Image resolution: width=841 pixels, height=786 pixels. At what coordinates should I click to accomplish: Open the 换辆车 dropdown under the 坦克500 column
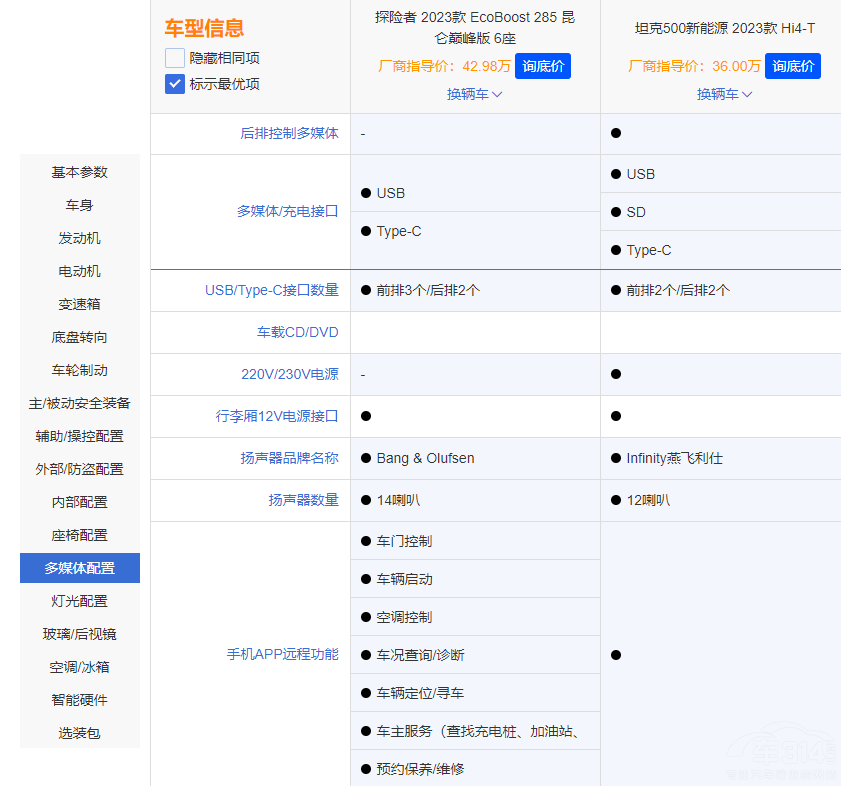724,94
